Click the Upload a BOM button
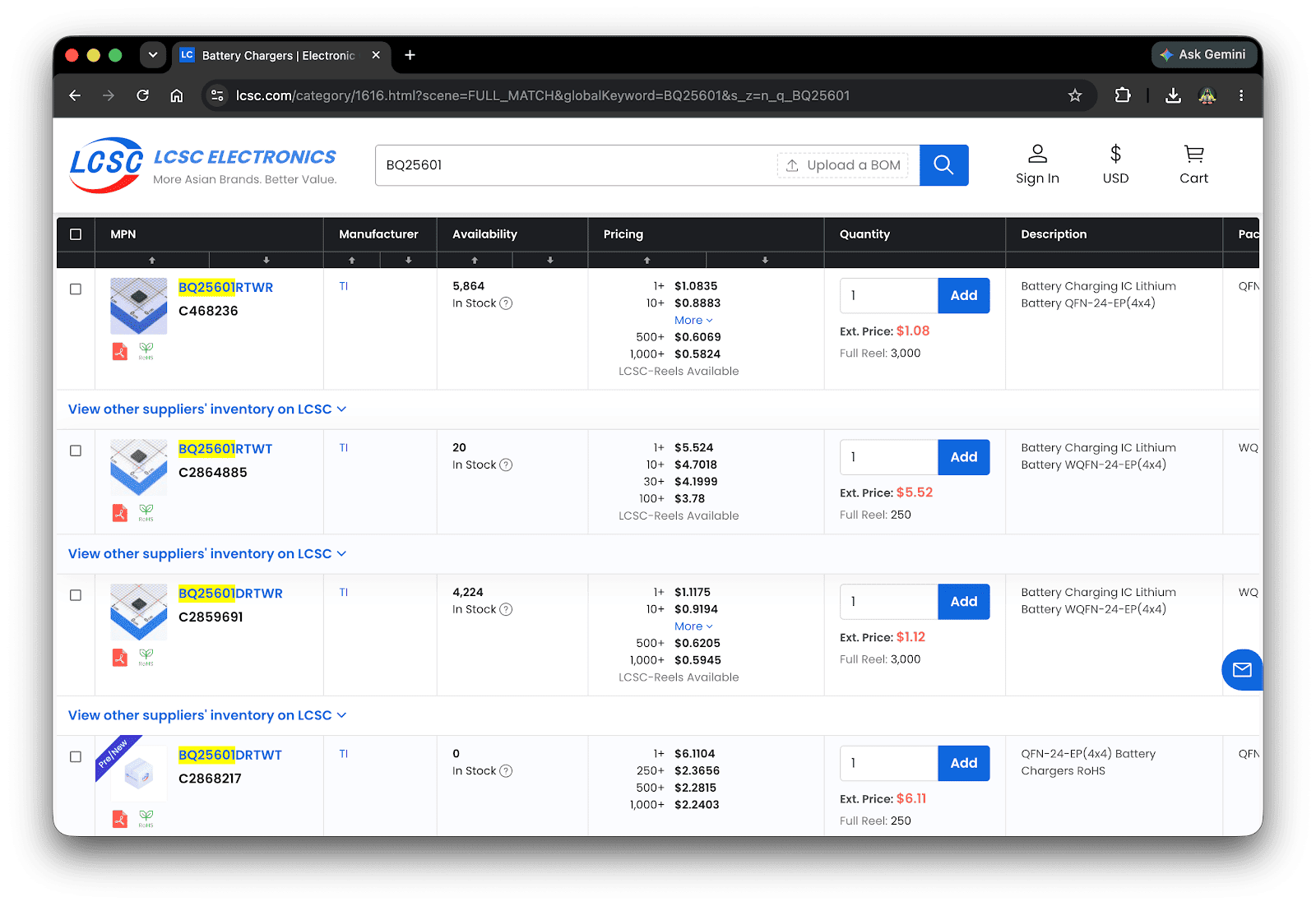The image size is (1316, 906). click(843, 165)
